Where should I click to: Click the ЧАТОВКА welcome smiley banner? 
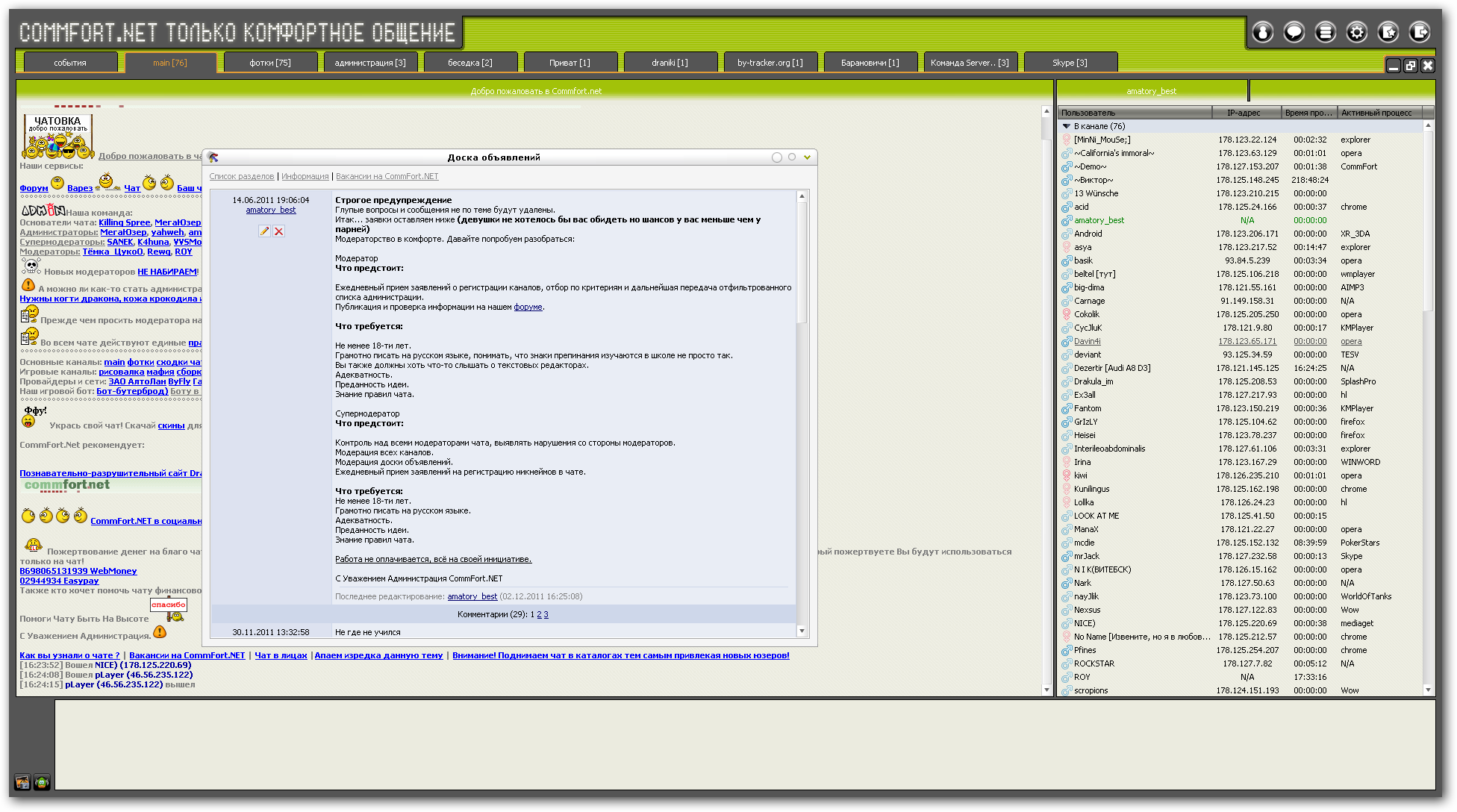[x=58, y=137]
